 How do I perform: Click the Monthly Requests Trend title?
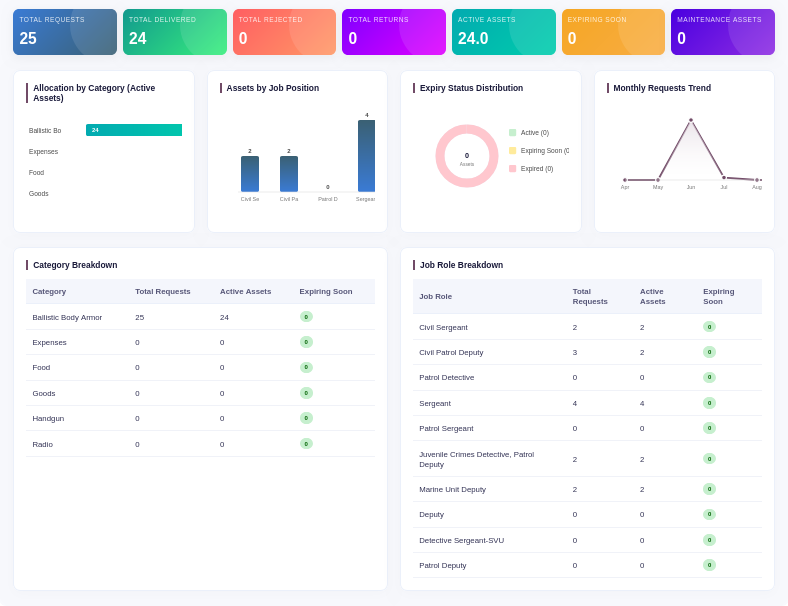click(x=662, y=88)
